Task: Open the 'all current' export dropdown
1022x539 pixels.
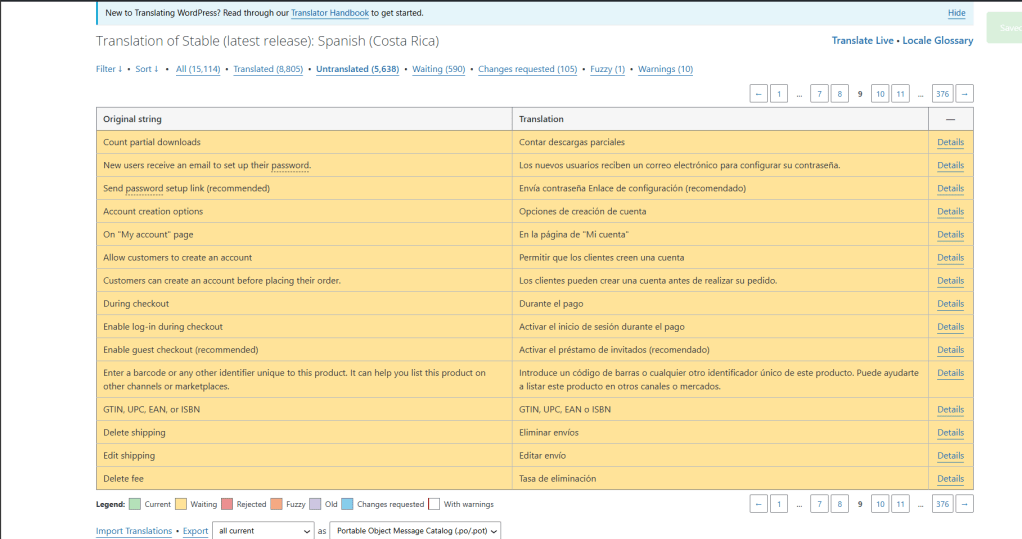Action: click(x=263, y=531)
